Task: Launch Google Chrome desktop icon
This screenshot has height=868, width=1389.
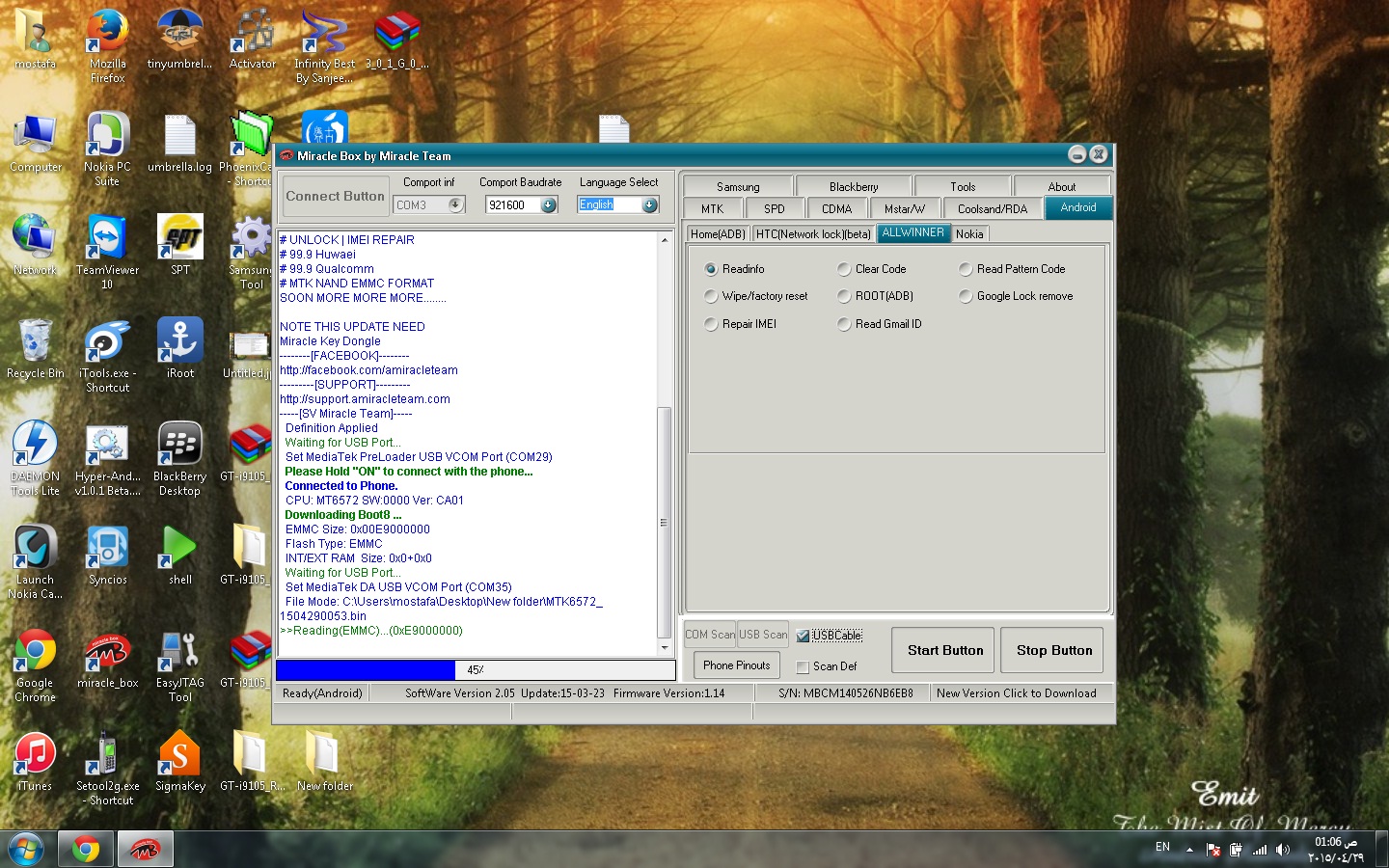Action: [36, 665]
